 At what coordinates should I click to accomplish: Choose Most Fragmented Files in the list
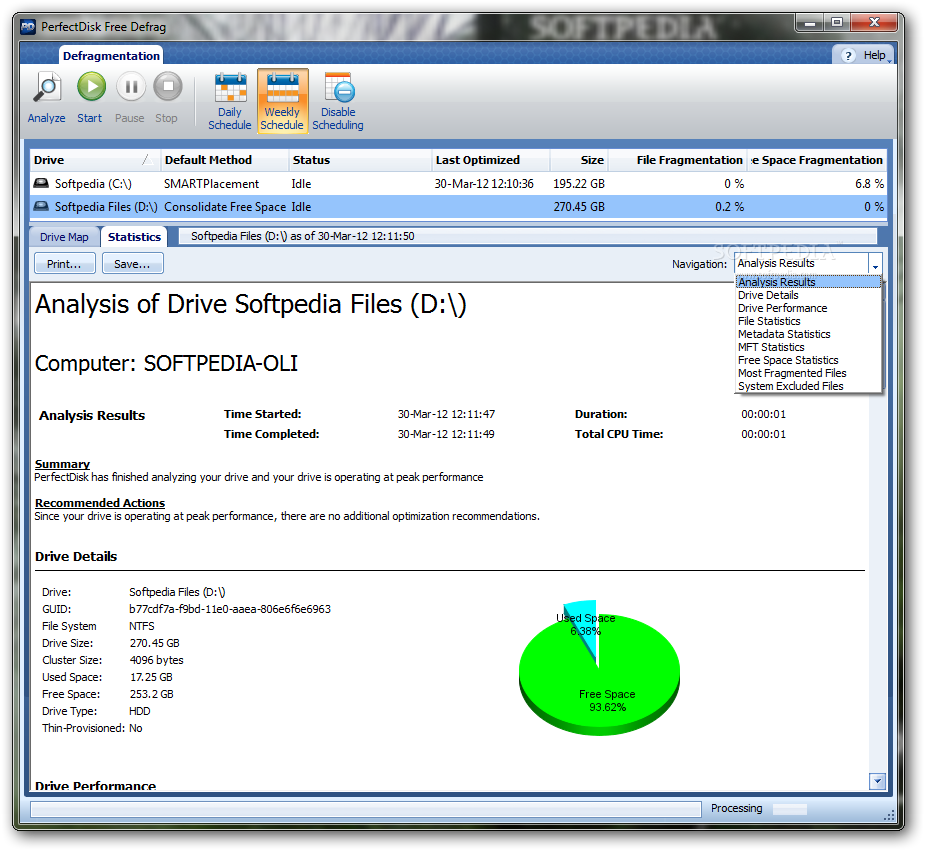808,373
